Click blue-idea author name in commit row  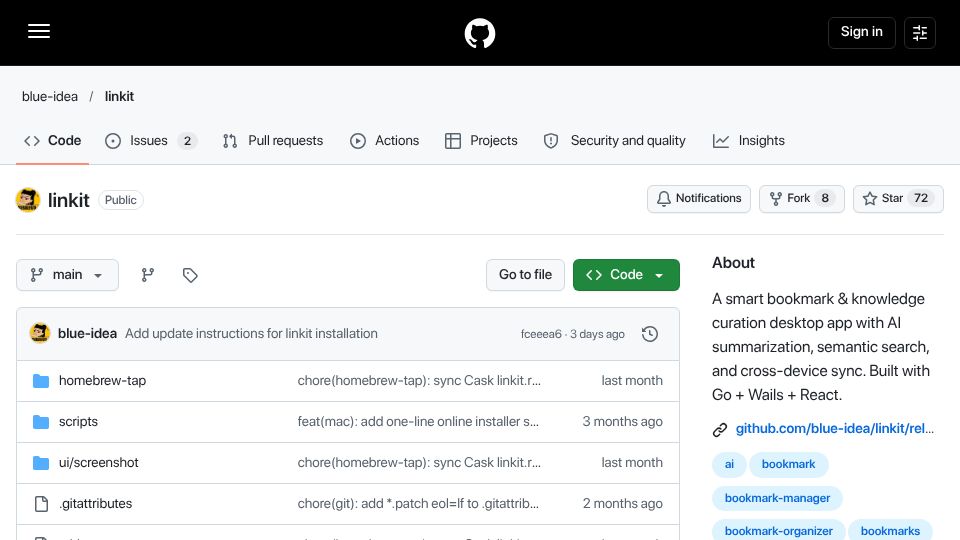click(x=88, y=334)
